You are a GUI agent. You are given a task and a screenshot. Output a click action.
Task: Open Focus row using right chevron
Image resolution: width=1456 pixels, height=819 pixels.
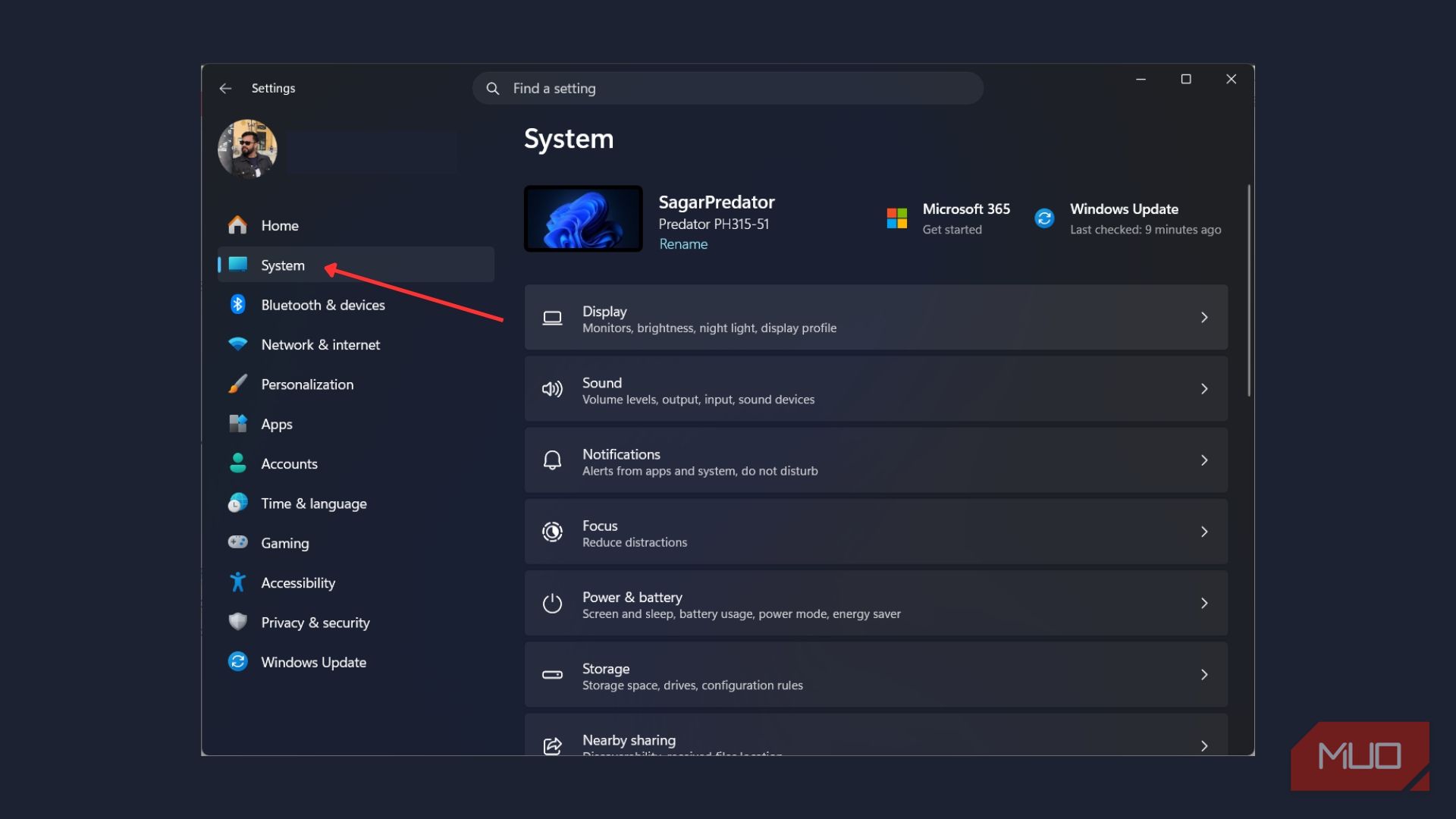pos(1204,532)
